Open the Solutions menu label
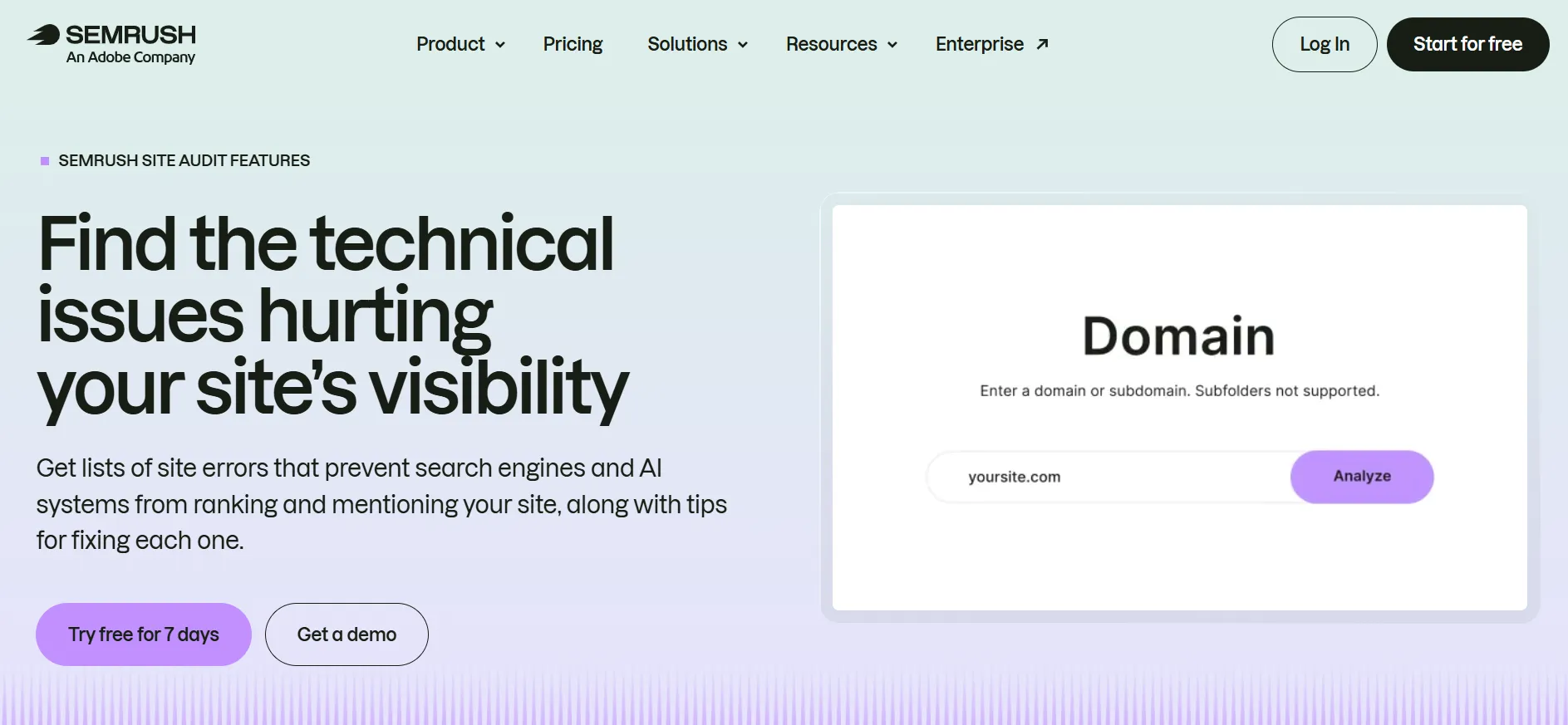The height and width of the screenshot is (725, 1568). tap(687, 44)
